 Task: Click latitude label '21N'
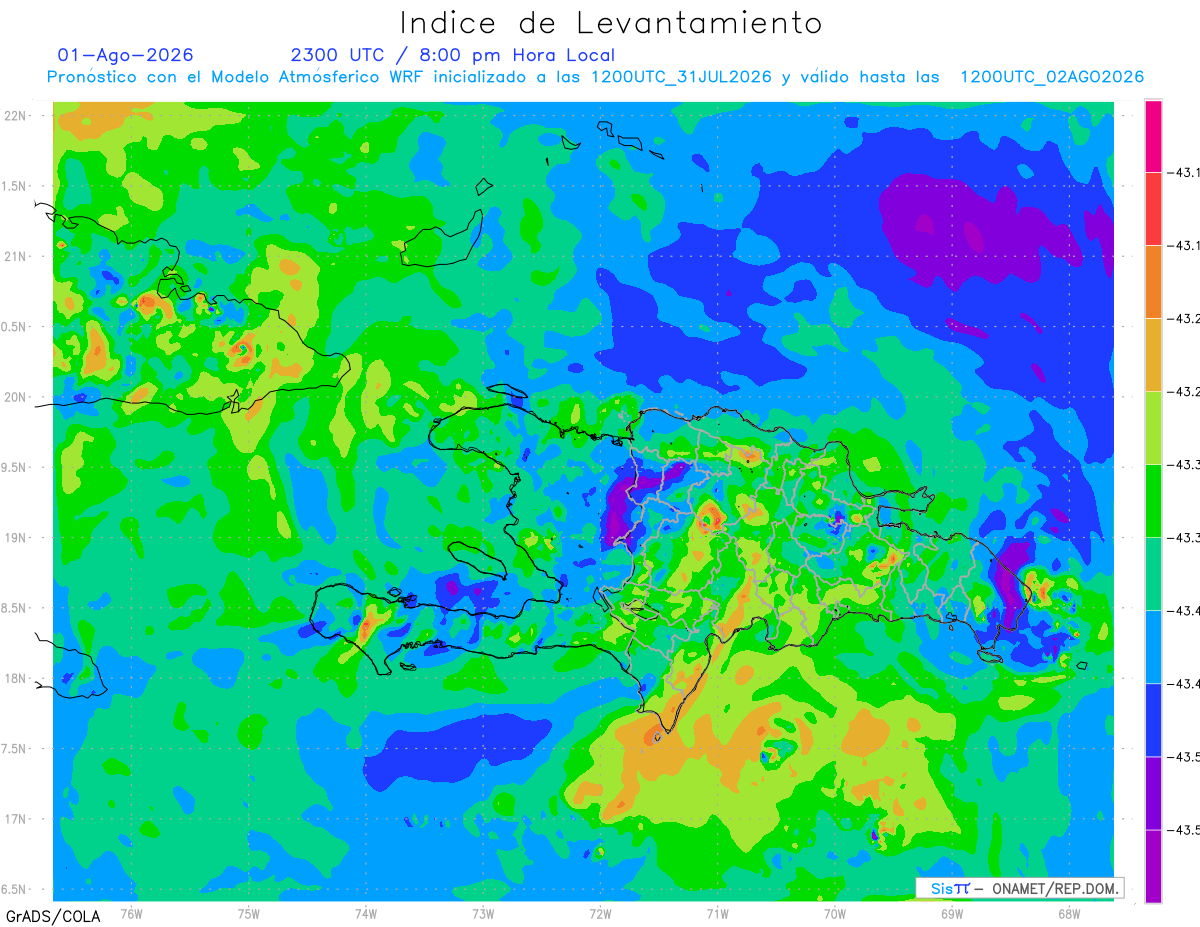pos(15,256)
